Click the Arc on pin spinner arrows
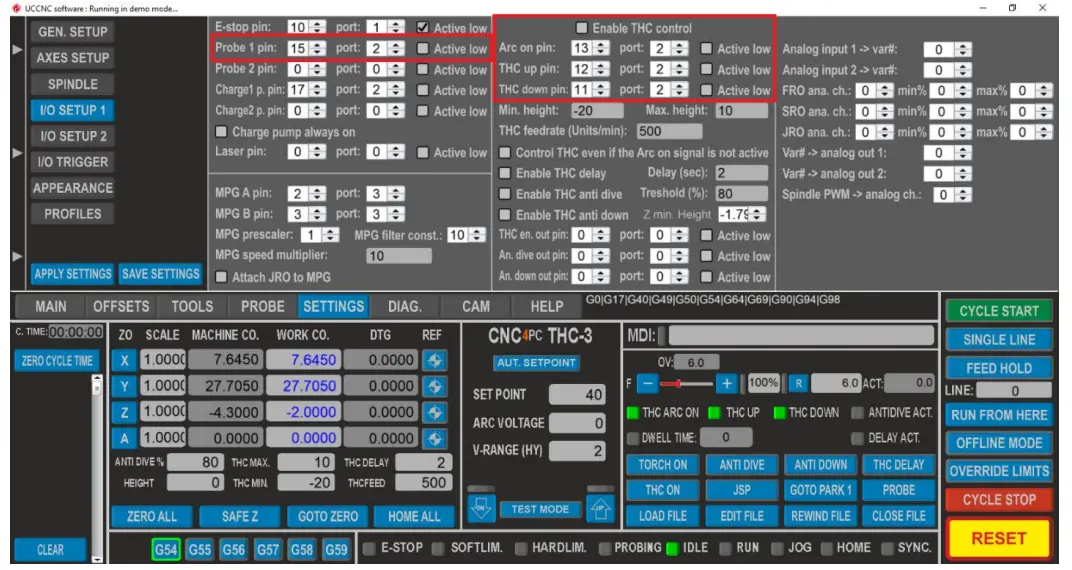The height and width of the screenshot is (570, 1072). pyautogui.click(x=601, y=49)
